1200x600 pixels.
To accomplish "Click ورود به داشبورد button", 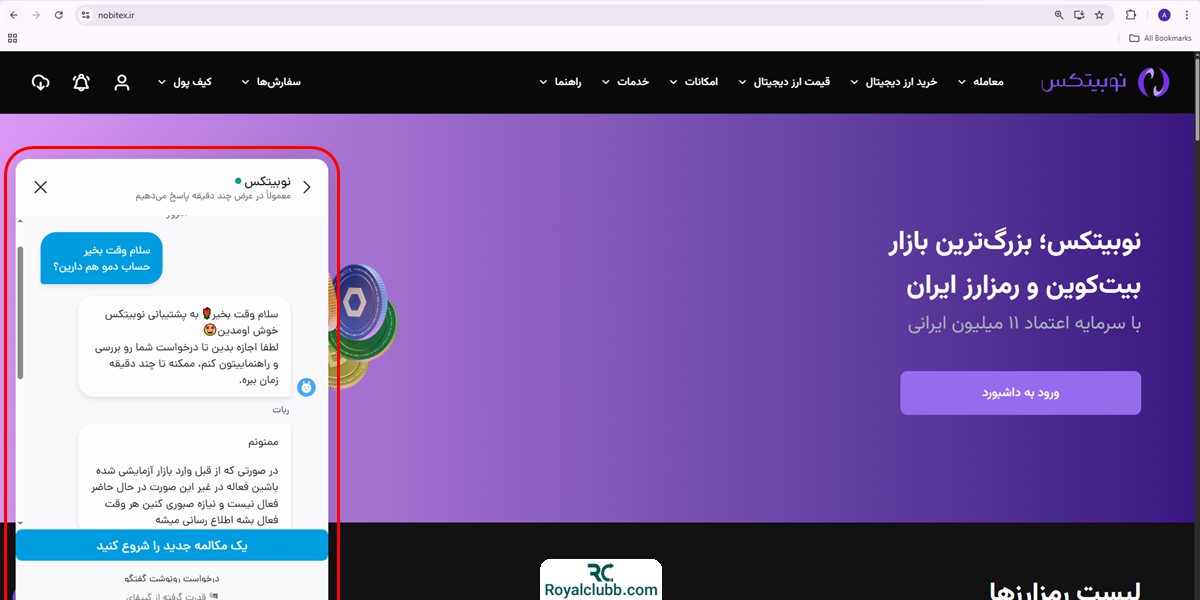I will [x=1020, y=393].
